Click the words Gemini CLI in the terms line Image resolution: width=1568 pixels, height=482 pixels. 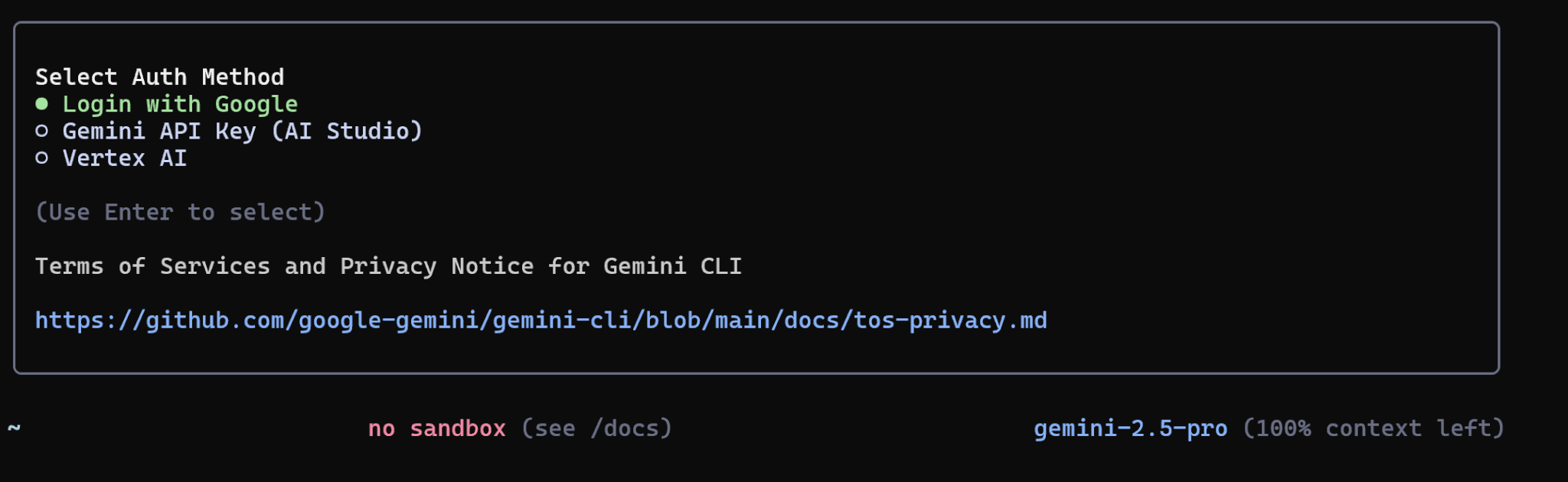672,266
